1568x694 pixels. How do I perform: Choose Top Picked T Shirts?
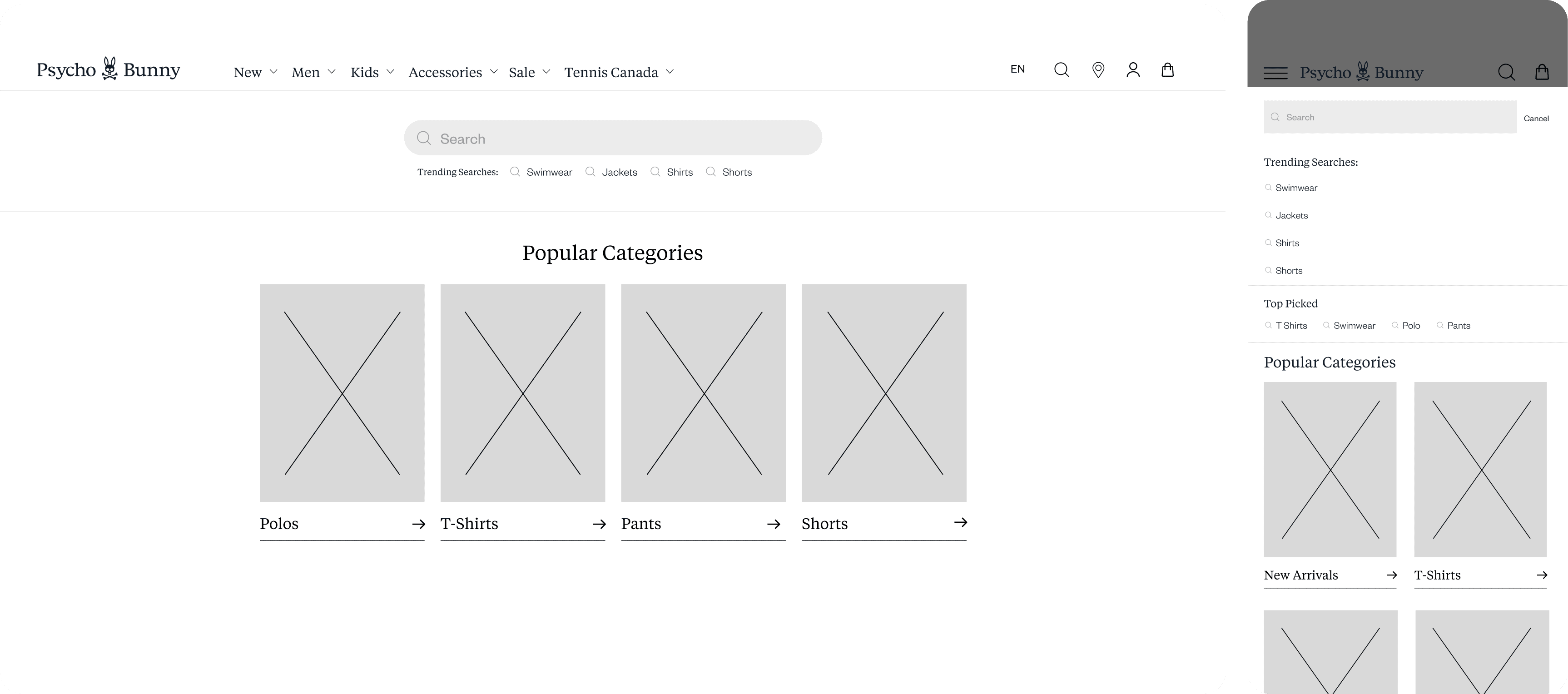click(x=1291, y=326)
